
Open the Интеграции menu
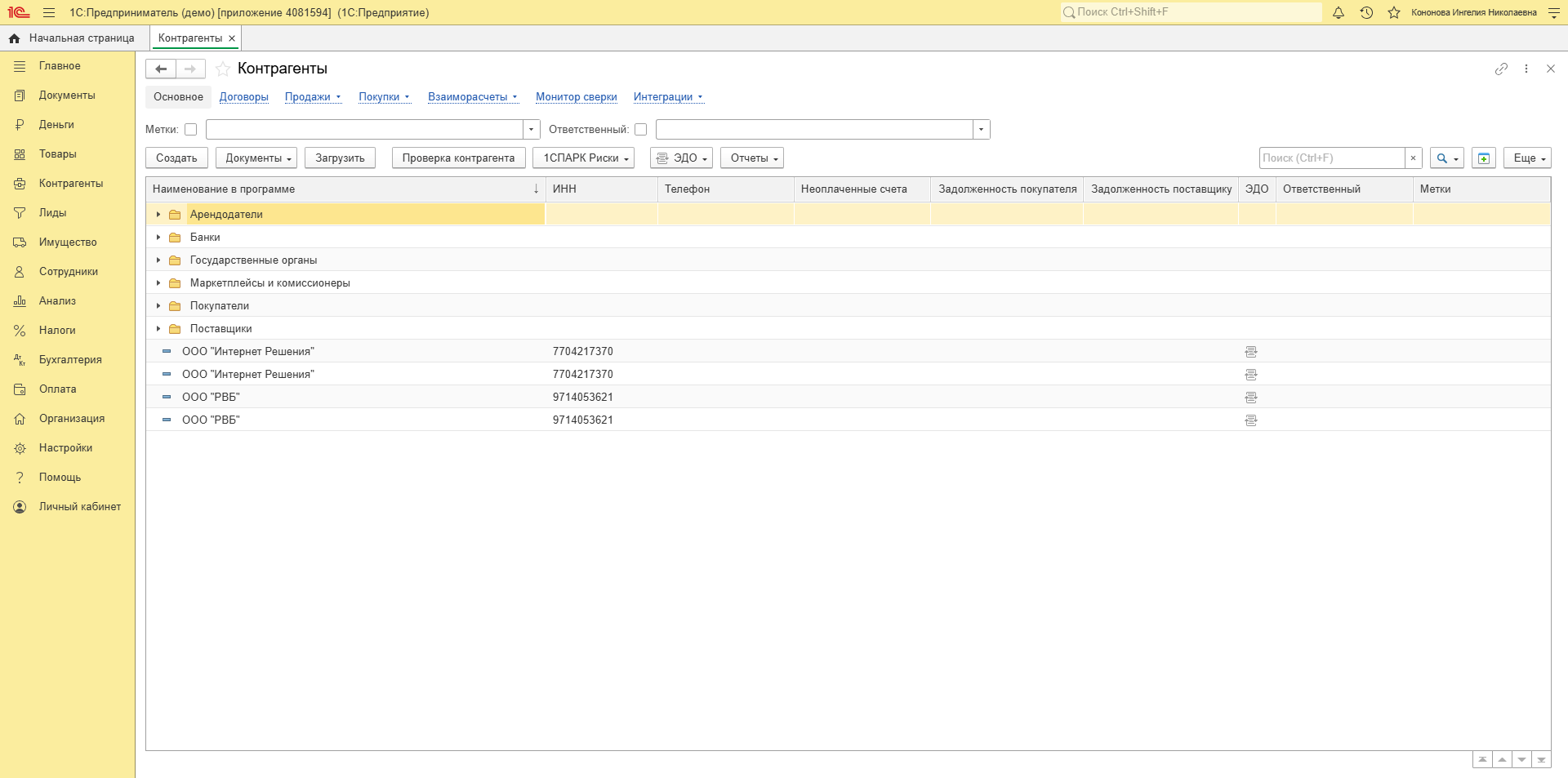click(x=668, y=97)
